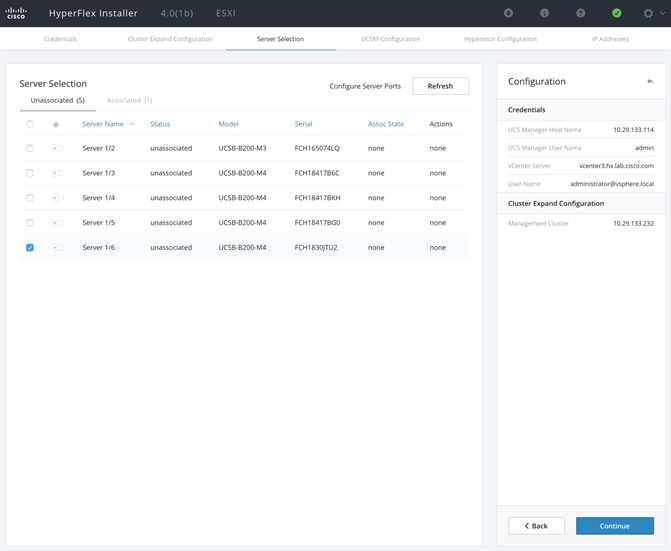Click the Refresh button

coord(440,86)
